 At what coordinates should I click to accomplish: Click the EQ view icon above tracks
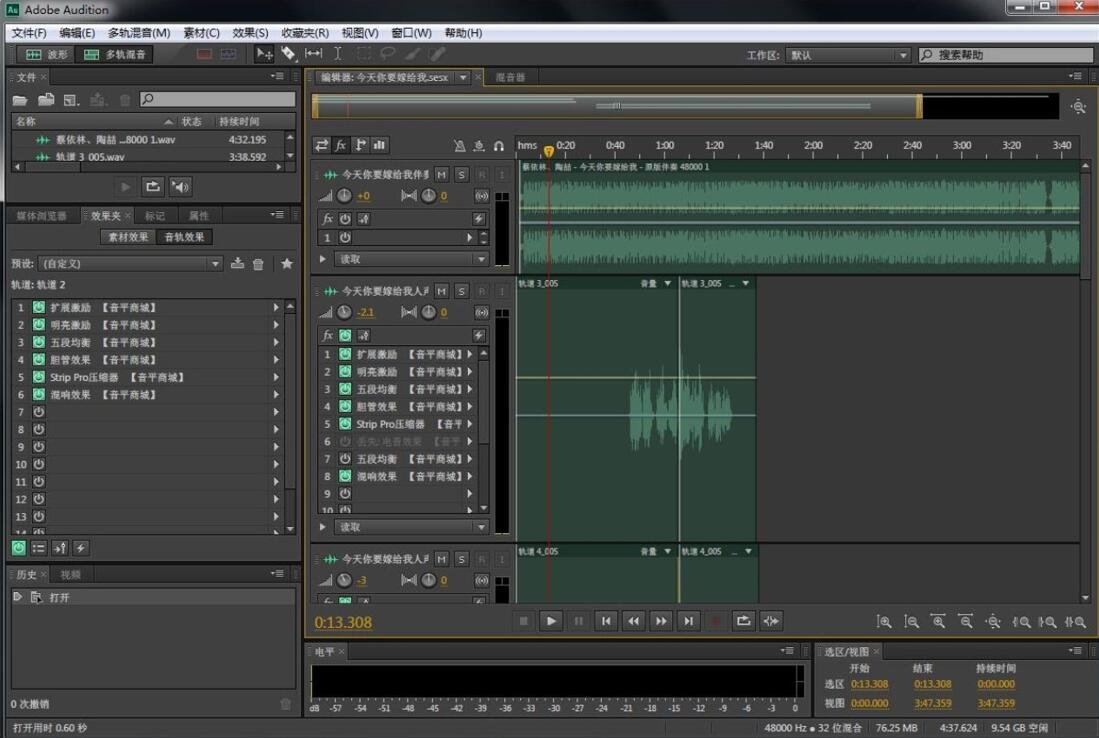click(x=379, y=145)
